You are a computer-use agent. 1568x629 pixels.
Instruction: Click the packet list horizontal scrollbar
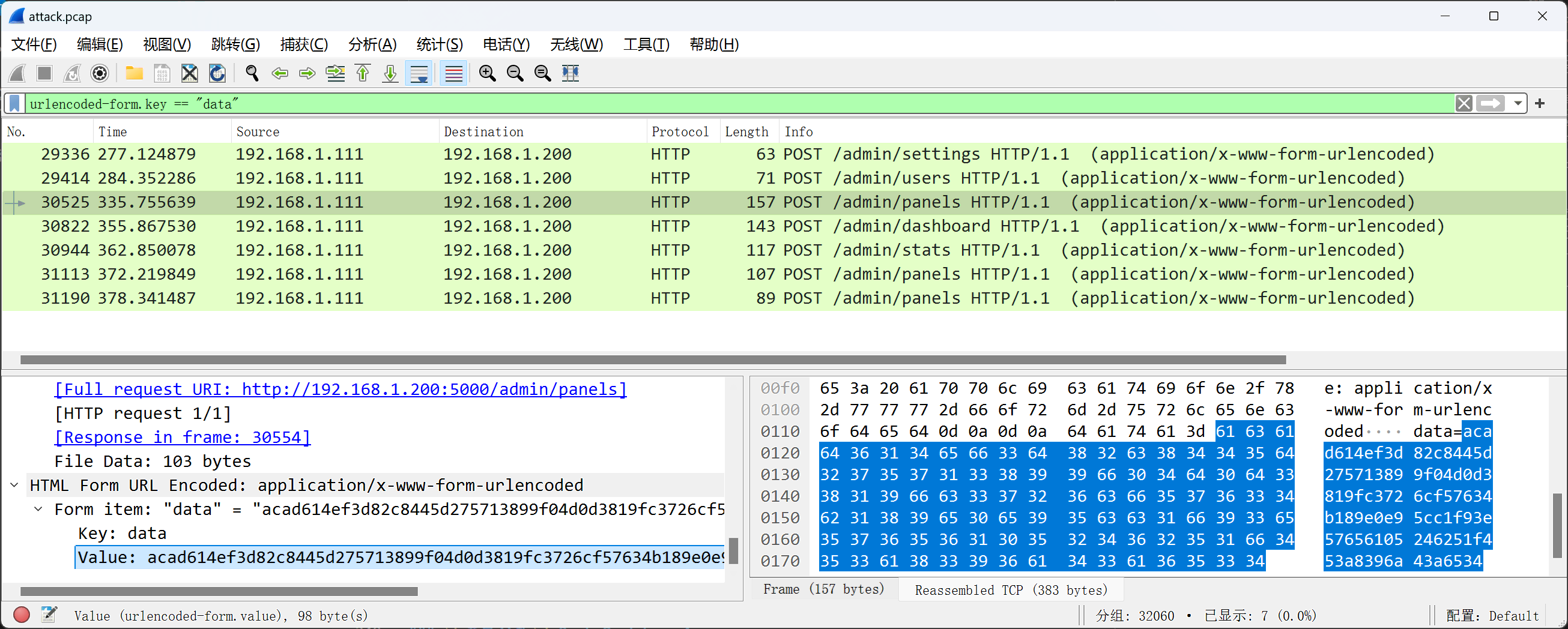pyautogui.click(x=653, y=360)
